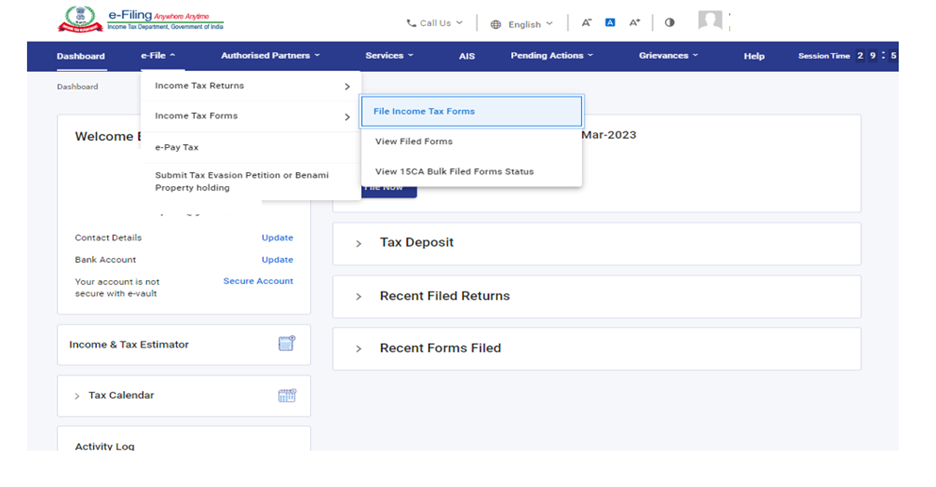The width and height of the screenshot is (936, 487).
Task: Open the Pending Actions dropdown menu
Action: click(551, 56)
